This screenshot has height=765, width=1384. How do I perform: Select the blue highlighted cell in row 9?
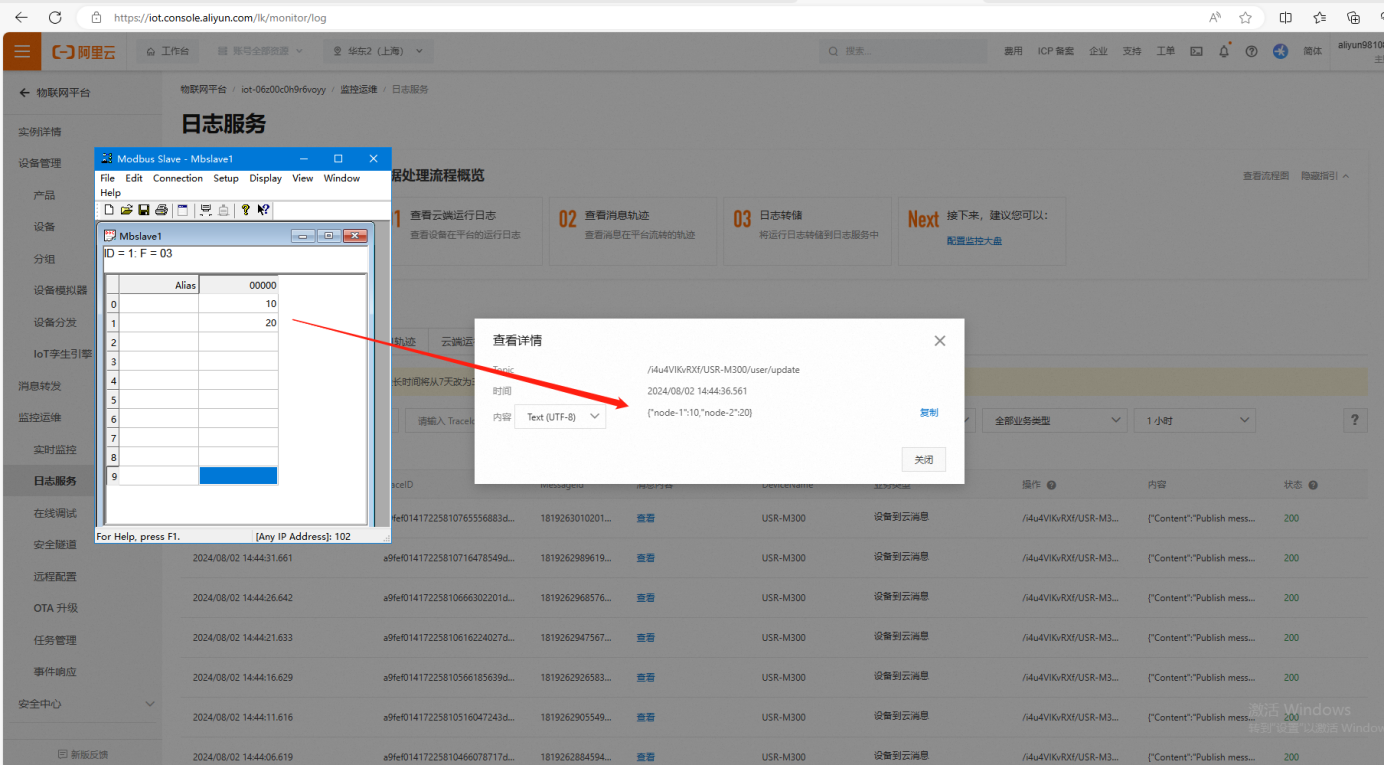point(238,476)
